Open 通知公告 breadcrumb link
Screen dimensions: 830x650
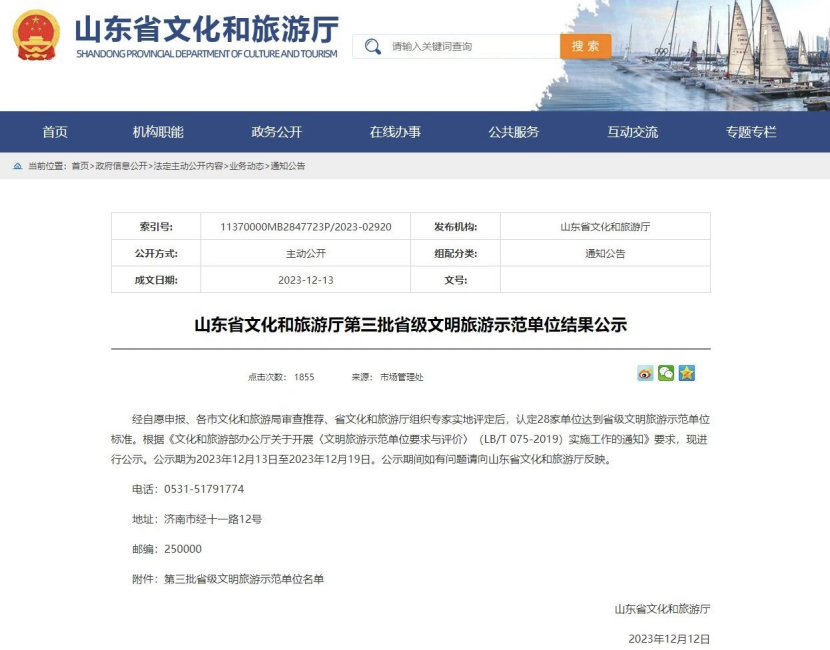(288, 166)
